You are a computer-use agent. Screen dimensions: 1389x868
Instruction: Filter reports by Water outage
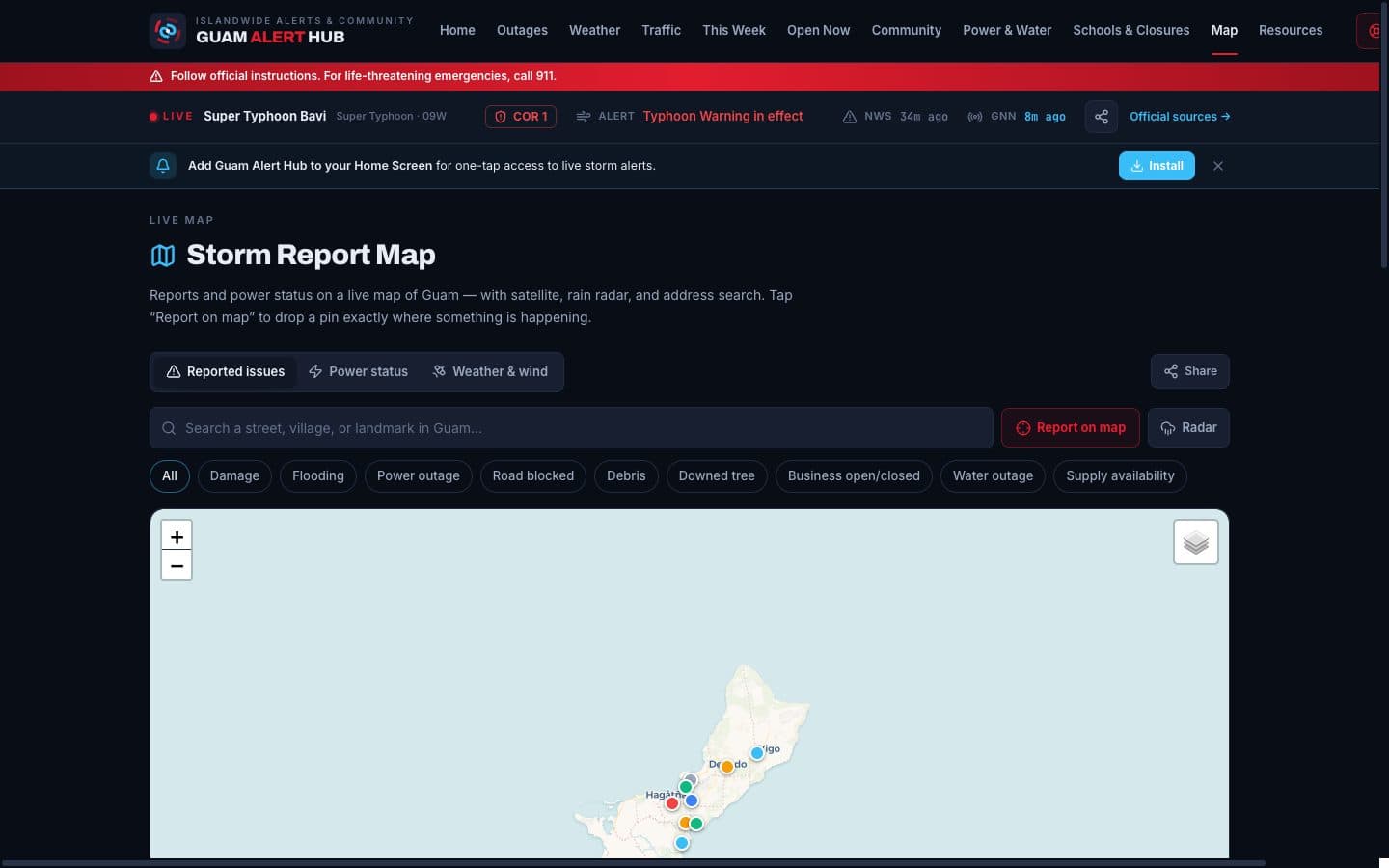(x=993, y=476)
